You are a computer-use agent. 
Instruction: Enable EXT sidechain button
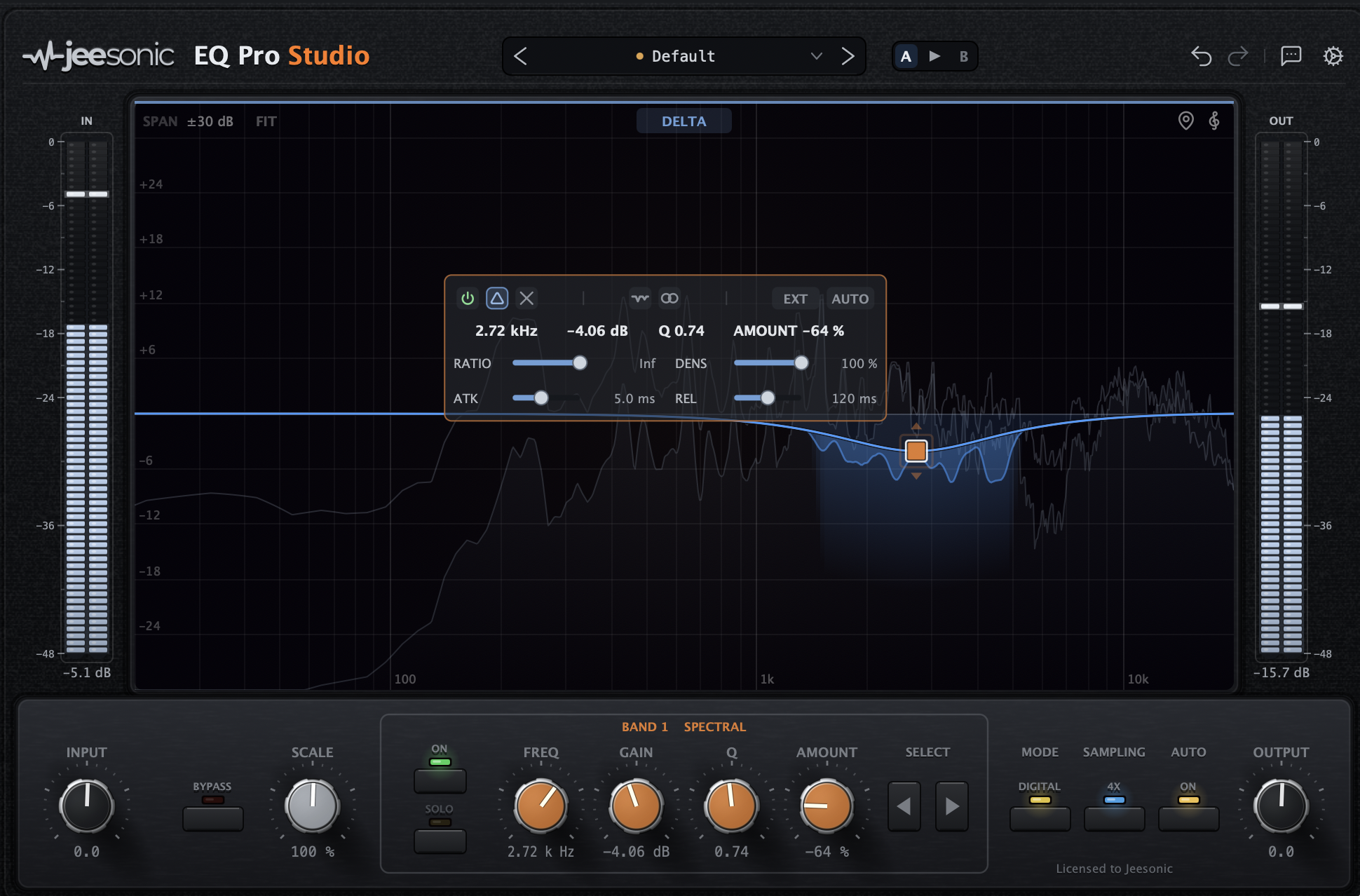[795, 299]
